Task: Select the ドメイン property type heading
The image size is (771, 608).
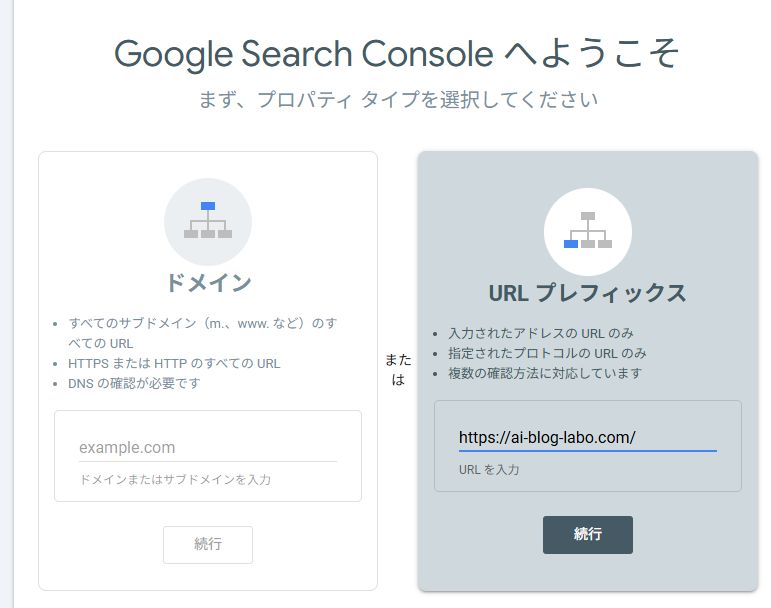Action: pyautogui.click(x=208, y=283)
